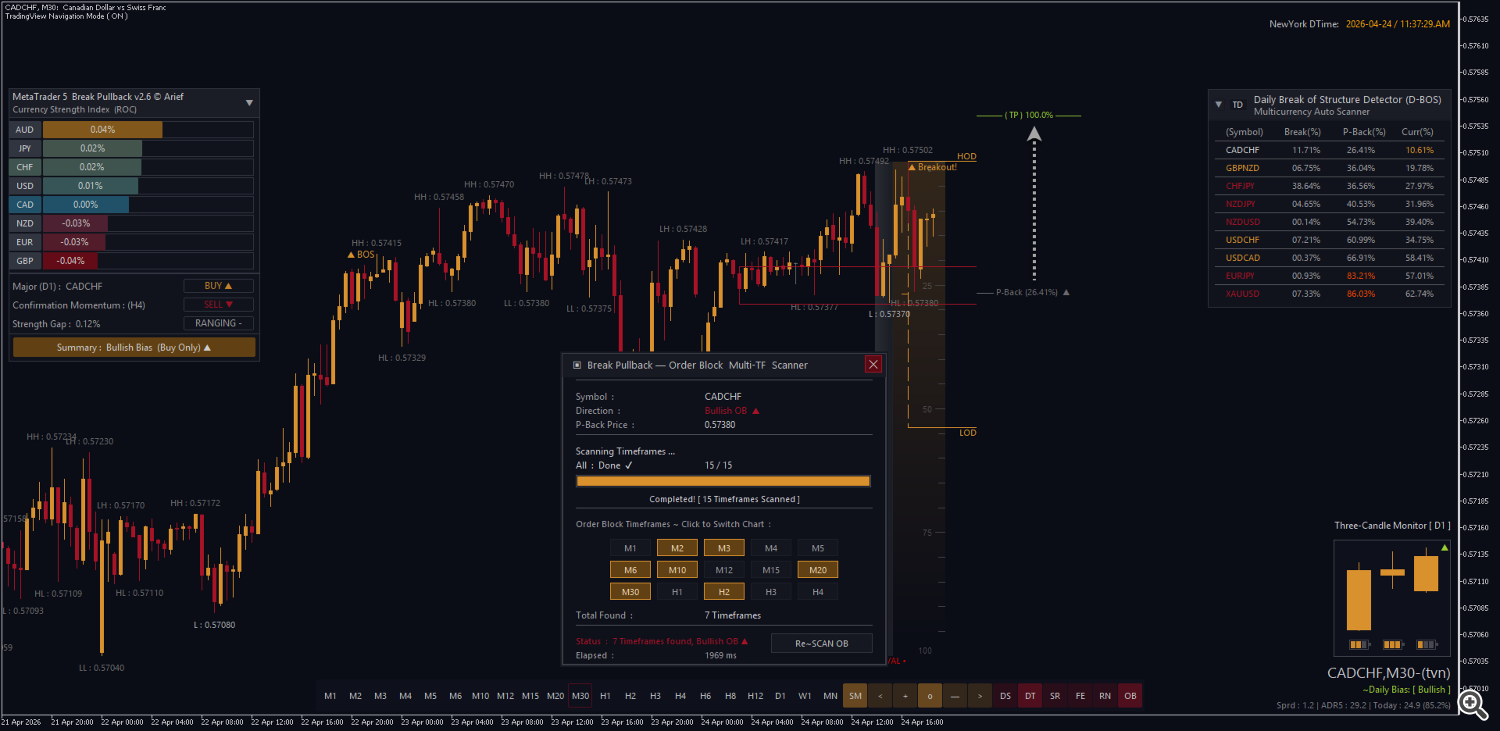
Task: Click the TD icon in D-BOS panel header
Action: (x=1237, y=104)
